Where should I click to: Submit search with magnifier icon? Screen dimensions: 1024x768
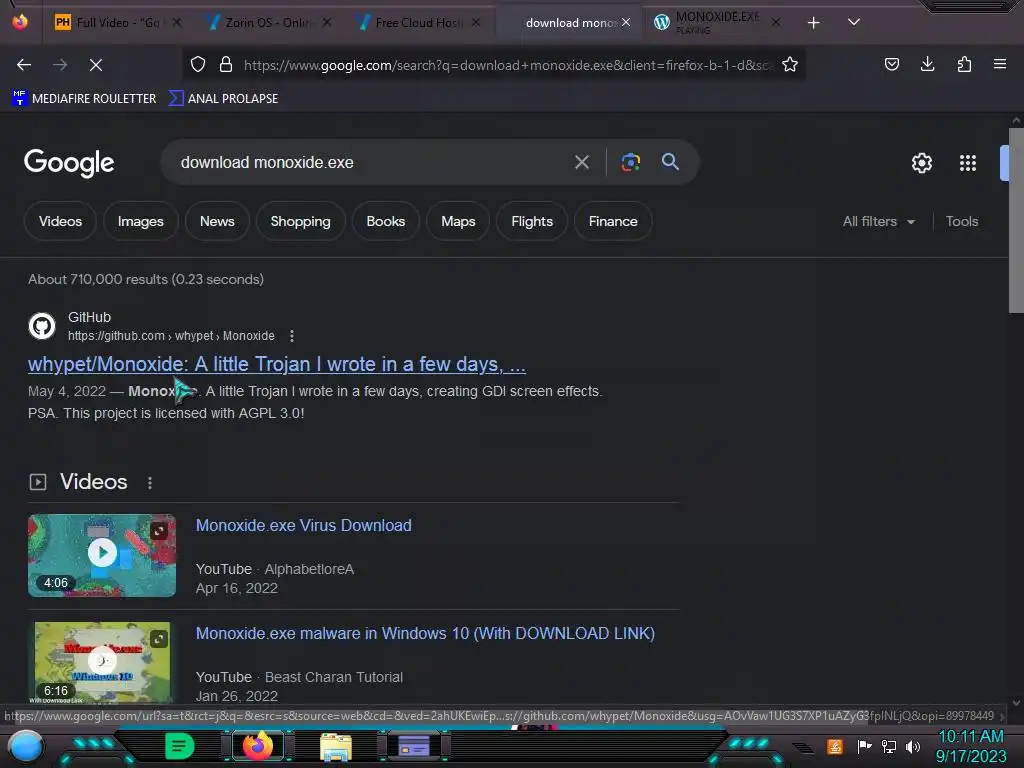(x=670, y=161)
